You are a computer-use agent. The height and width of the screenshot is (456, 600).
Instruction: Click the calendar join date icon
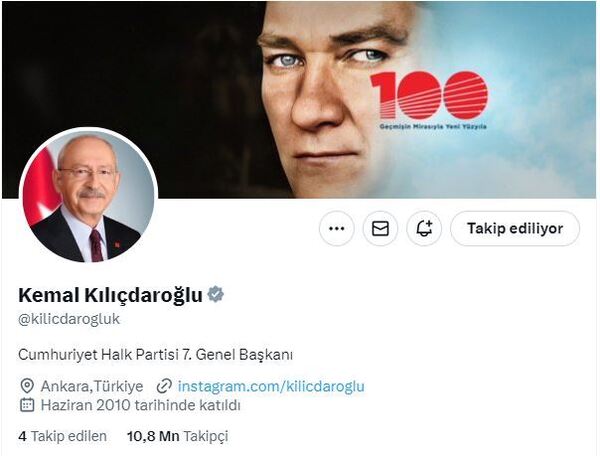pyautogui.click(x=27, y=405)
